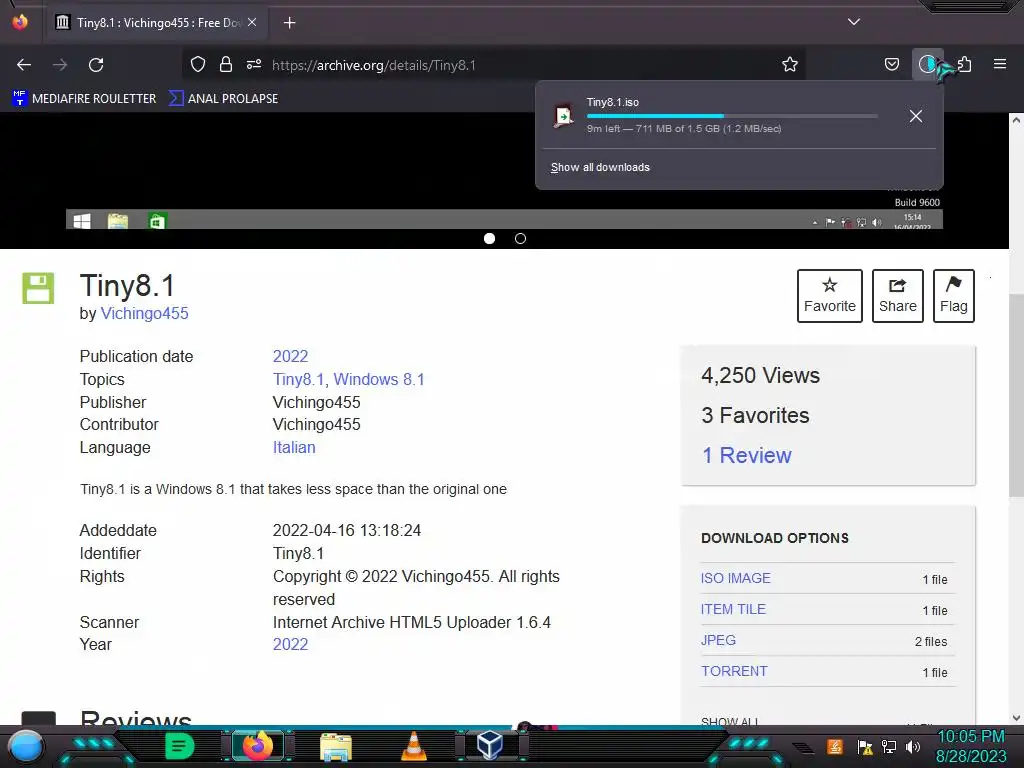The height and width of the screenshot is (768, 1024).
Task: Click the taskbar clock 10:05 PM
Action: tap(971, 746)
